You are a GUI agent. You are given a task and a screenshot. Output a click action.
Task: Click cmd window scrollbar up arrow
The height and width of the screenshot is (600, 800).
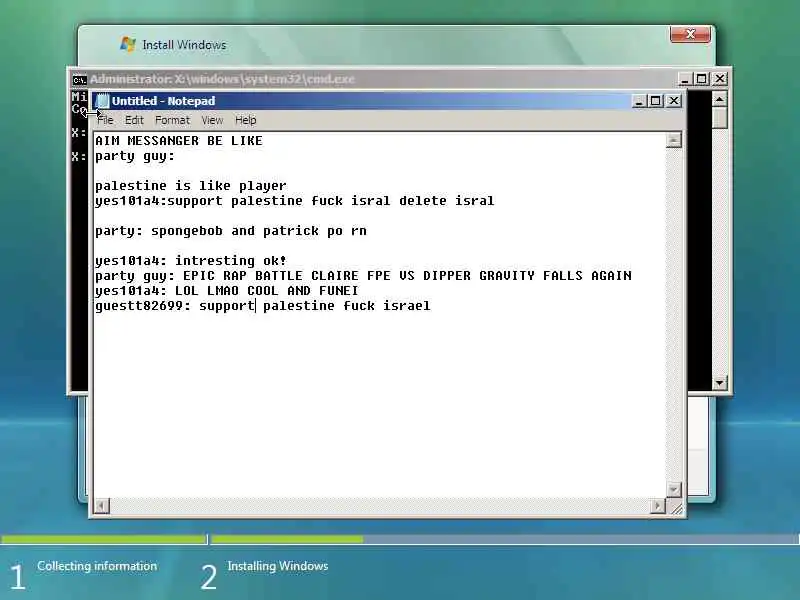[x=719, y=99]
